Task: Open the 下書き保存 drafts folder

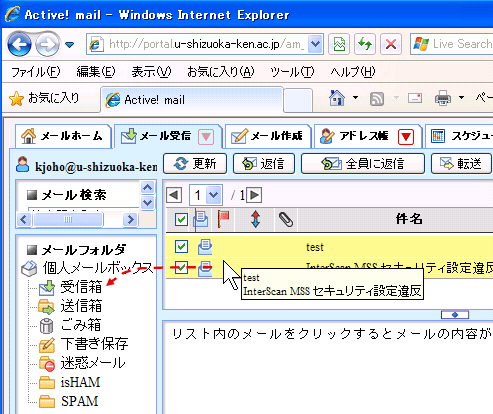Action: [94, 344]
